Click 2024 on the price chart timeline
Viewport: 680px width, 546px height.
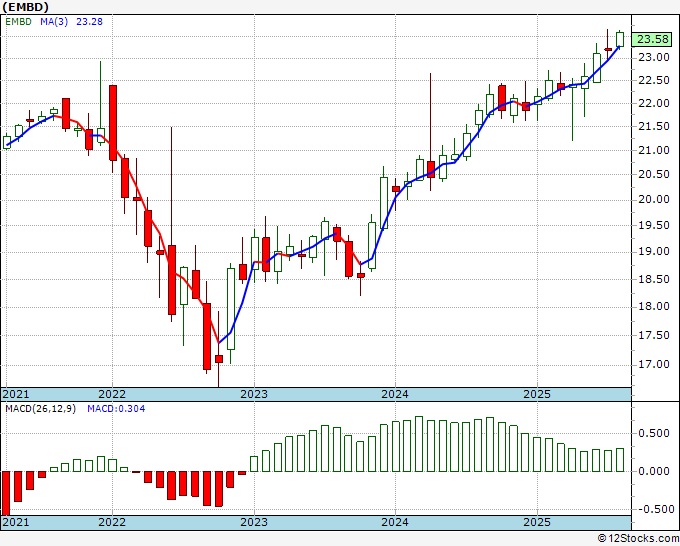pos(395,394)
